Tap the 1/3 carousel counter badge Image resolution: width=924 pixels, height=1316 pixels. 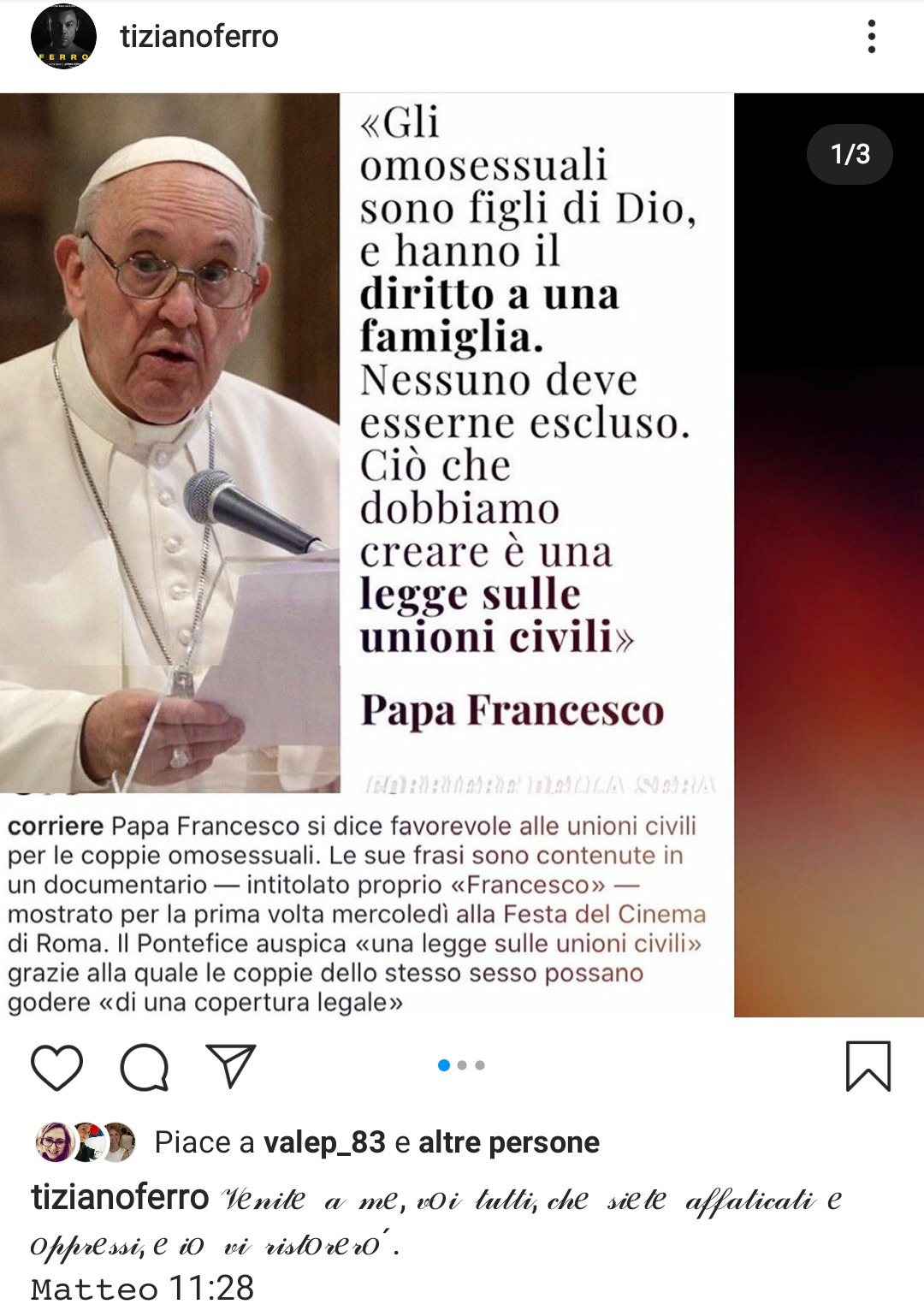coord(850,154)
